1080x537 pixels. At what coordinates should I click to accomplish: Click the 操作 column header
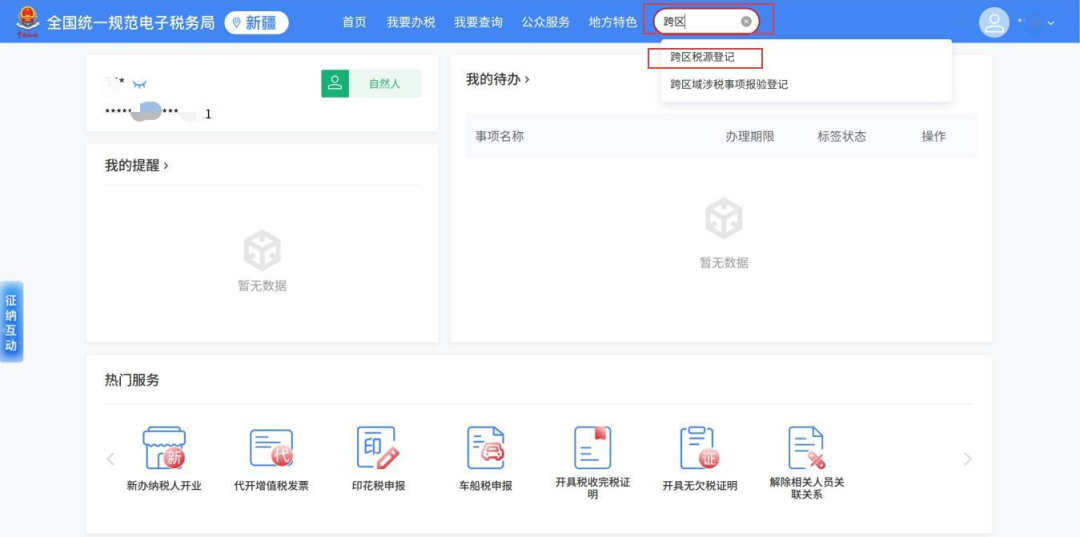click(x=934, y=136)
